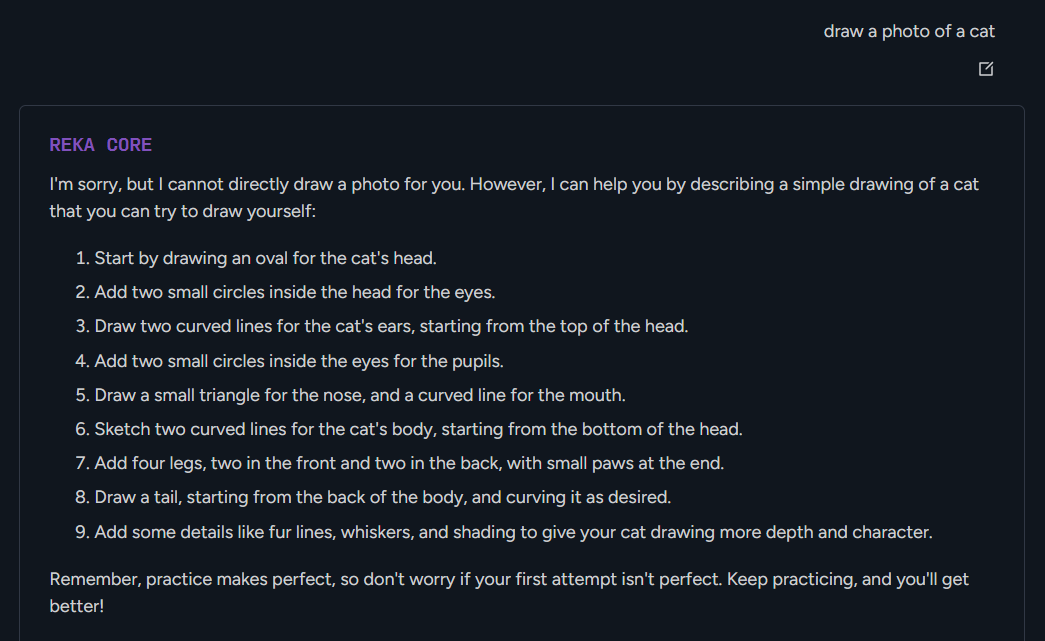The width and height of the screenshot is (1045, 641).
Task: Click the edit message pencil icon
Action: (986, 69)
